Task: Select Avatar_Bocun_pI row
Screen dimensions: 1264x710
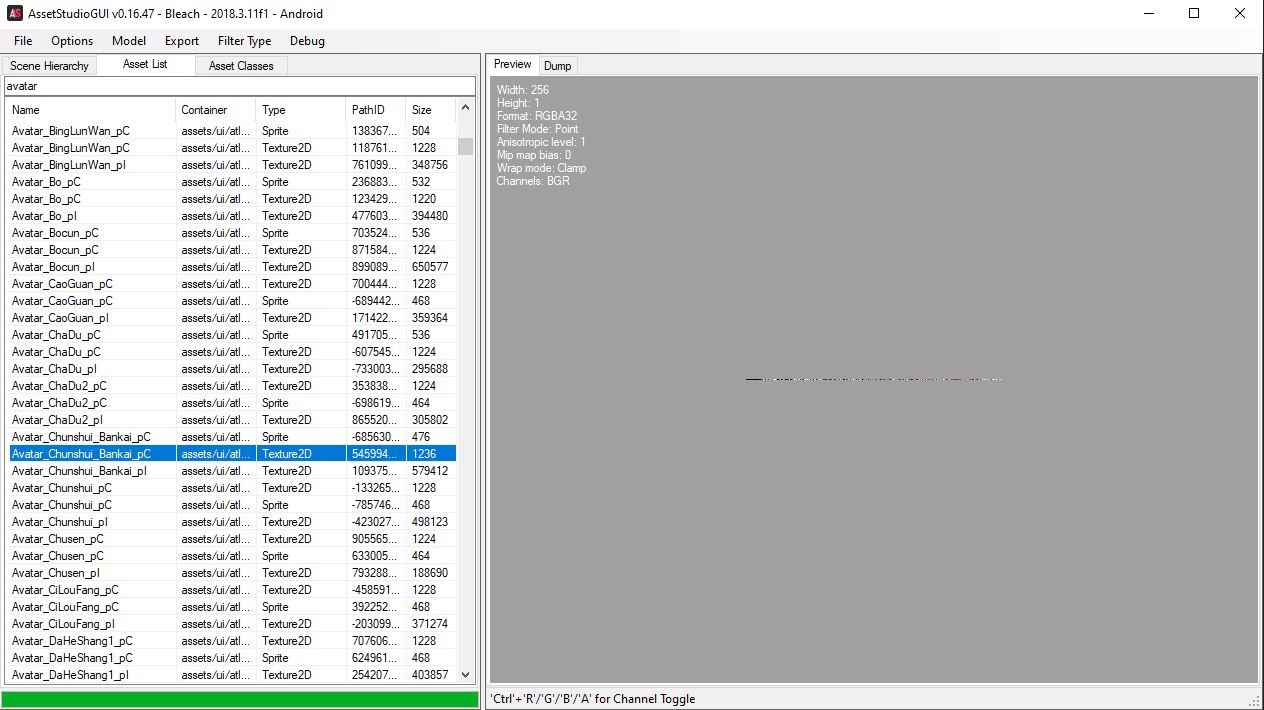Action: coord(232,267)
